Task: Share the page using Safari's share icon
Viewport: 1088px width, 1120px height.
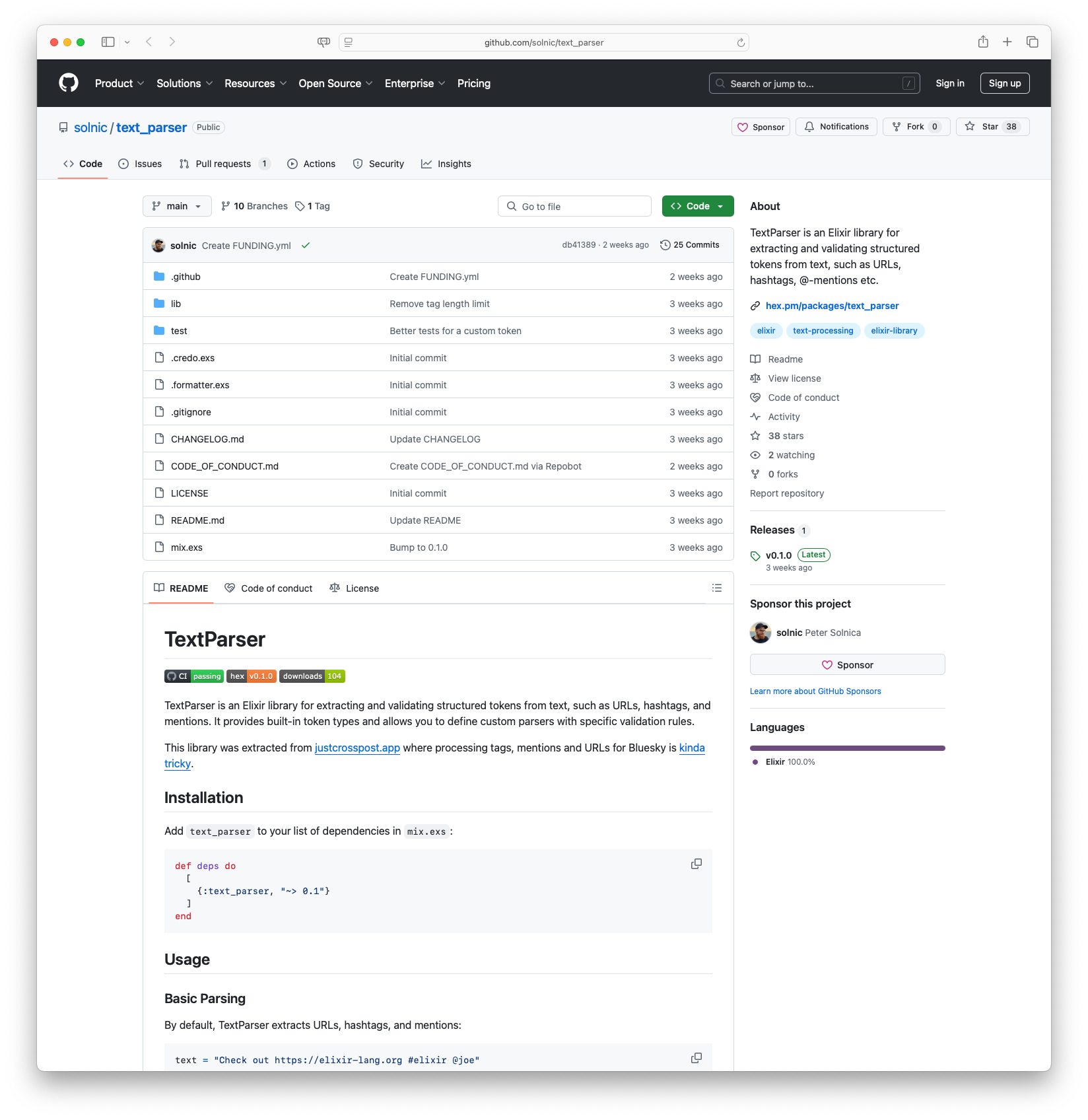Action: [983, 42]
